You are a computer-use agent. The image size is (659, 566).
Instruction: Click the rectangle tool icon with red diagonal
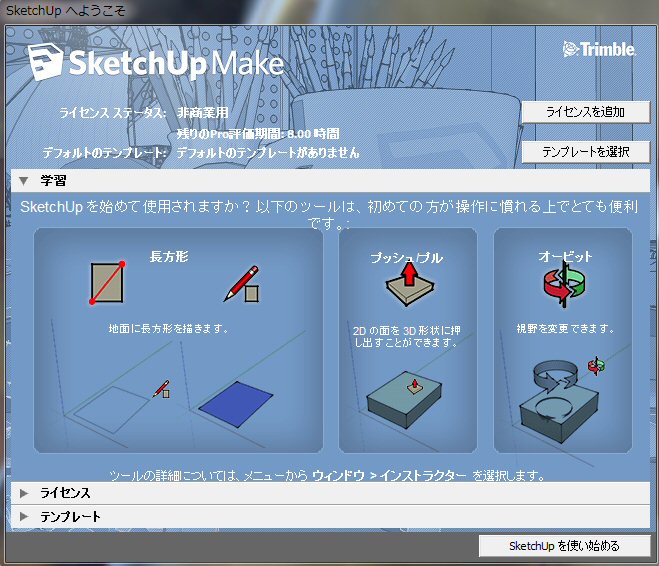click(107, 283)
